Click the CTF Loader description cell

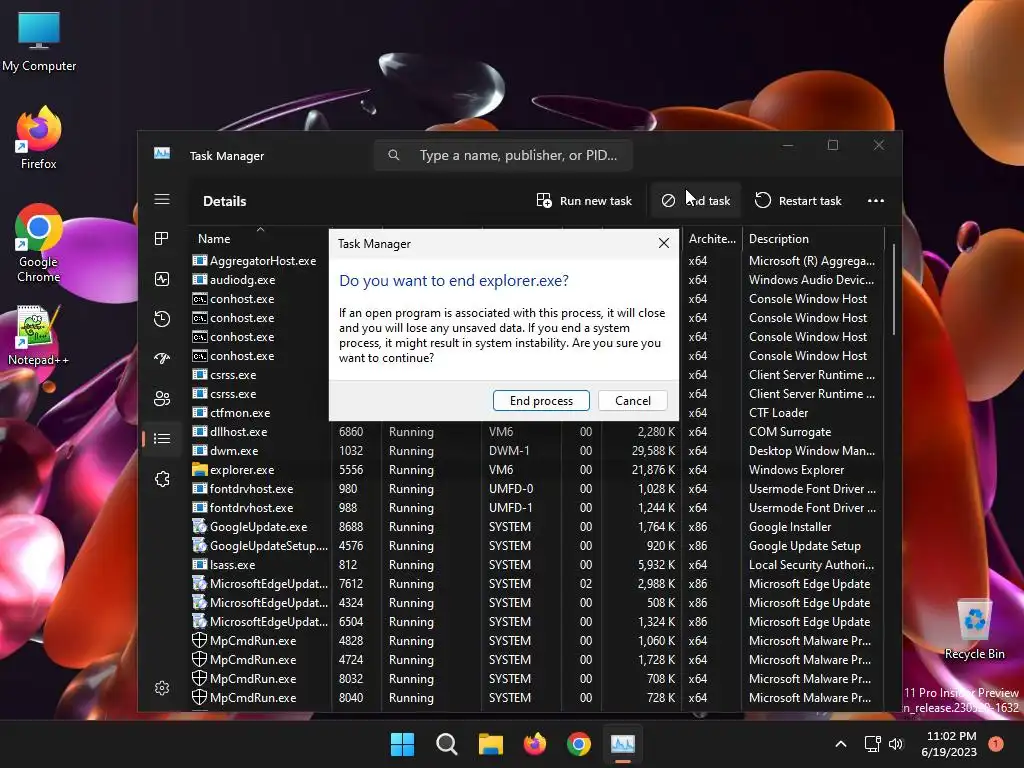[778, 413]
